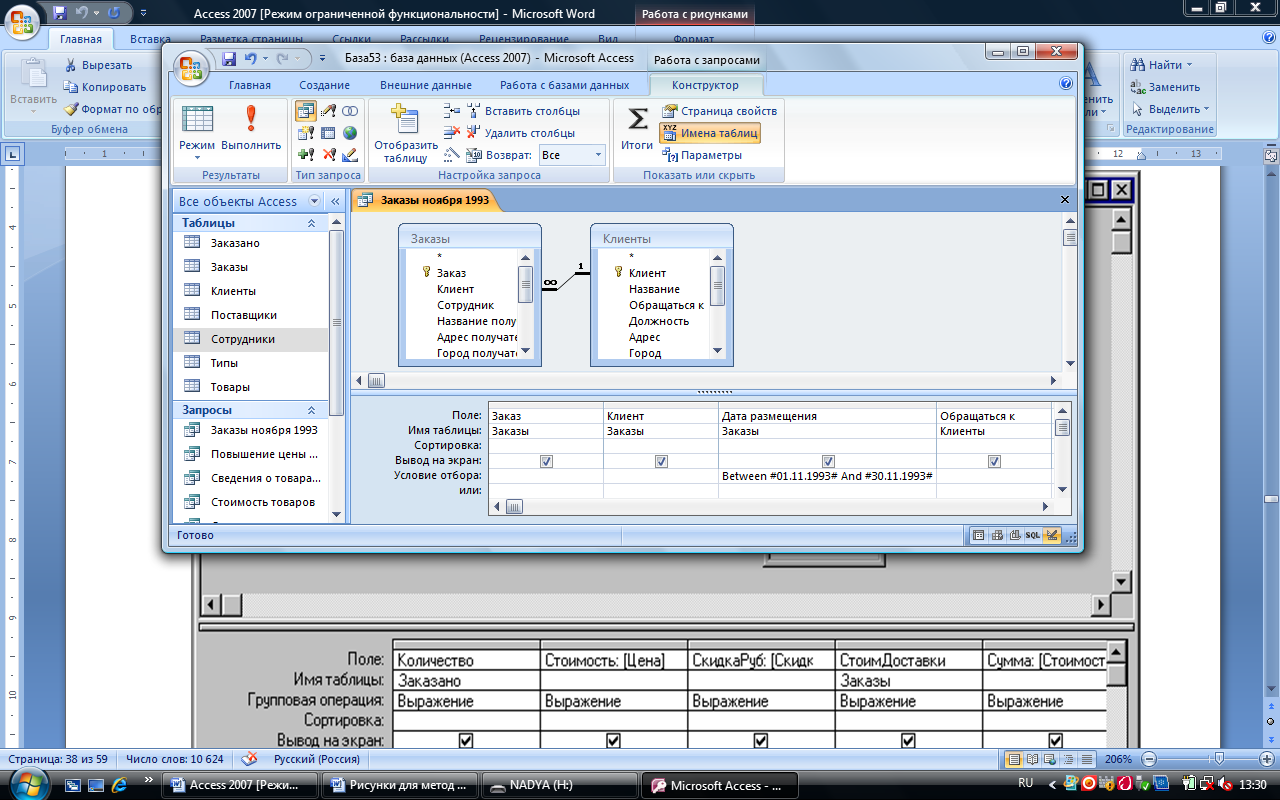
Task: Open the Создание ribbon tab
Action: click(x=324, y=85)
